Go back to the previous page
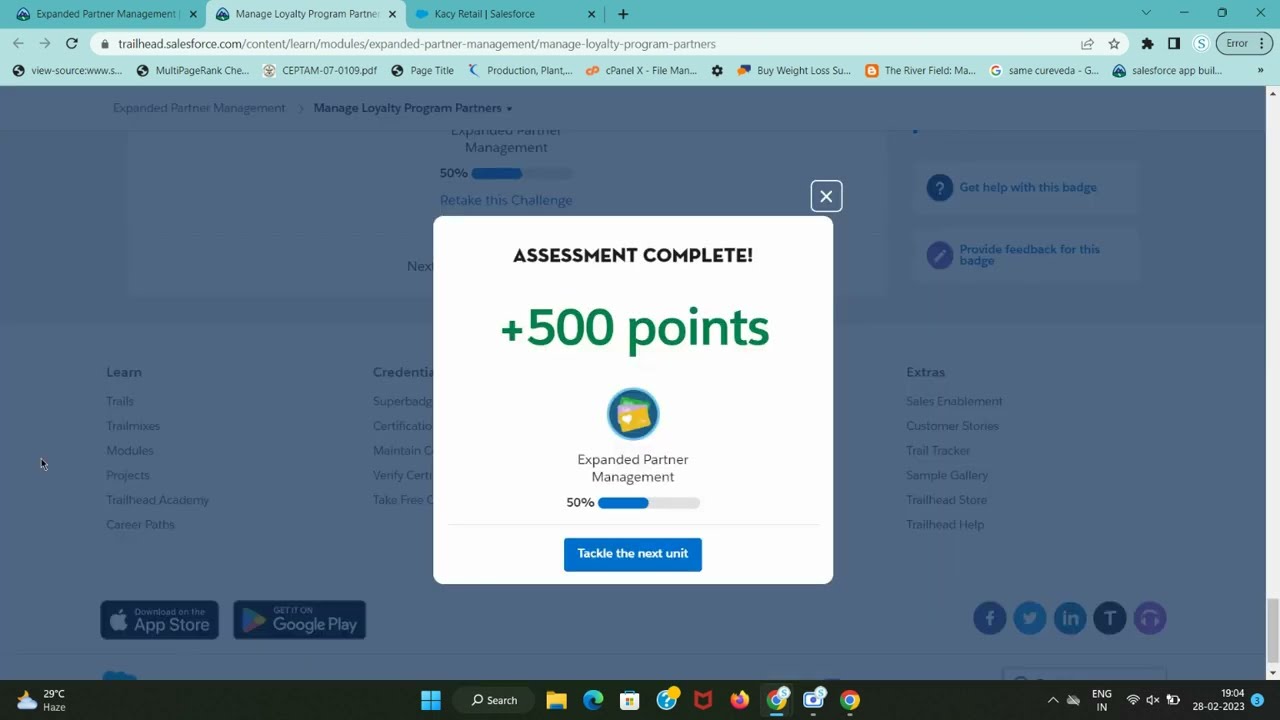 18,44
